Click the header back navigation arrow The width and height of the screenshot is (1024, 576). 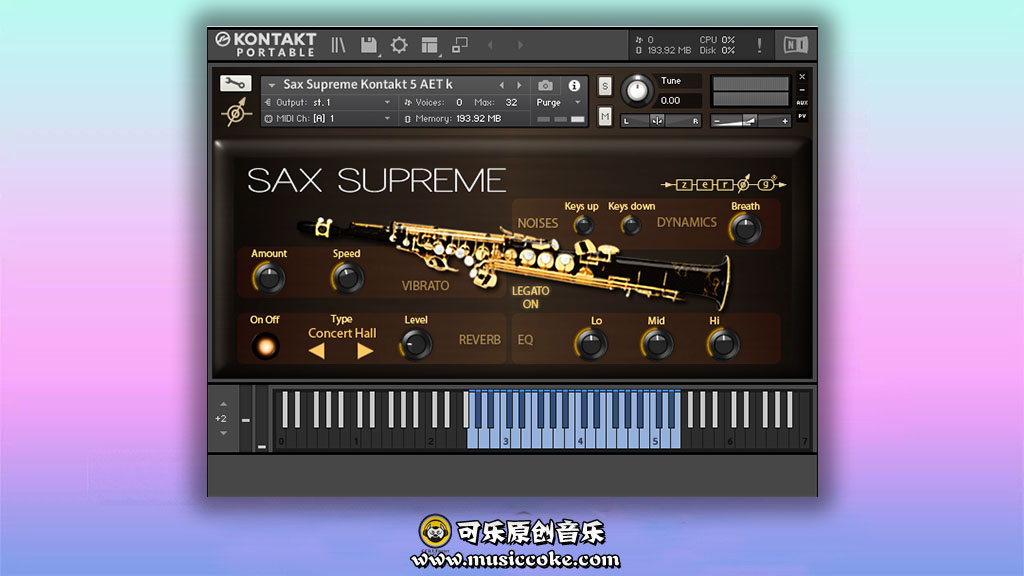pos(490,45)
